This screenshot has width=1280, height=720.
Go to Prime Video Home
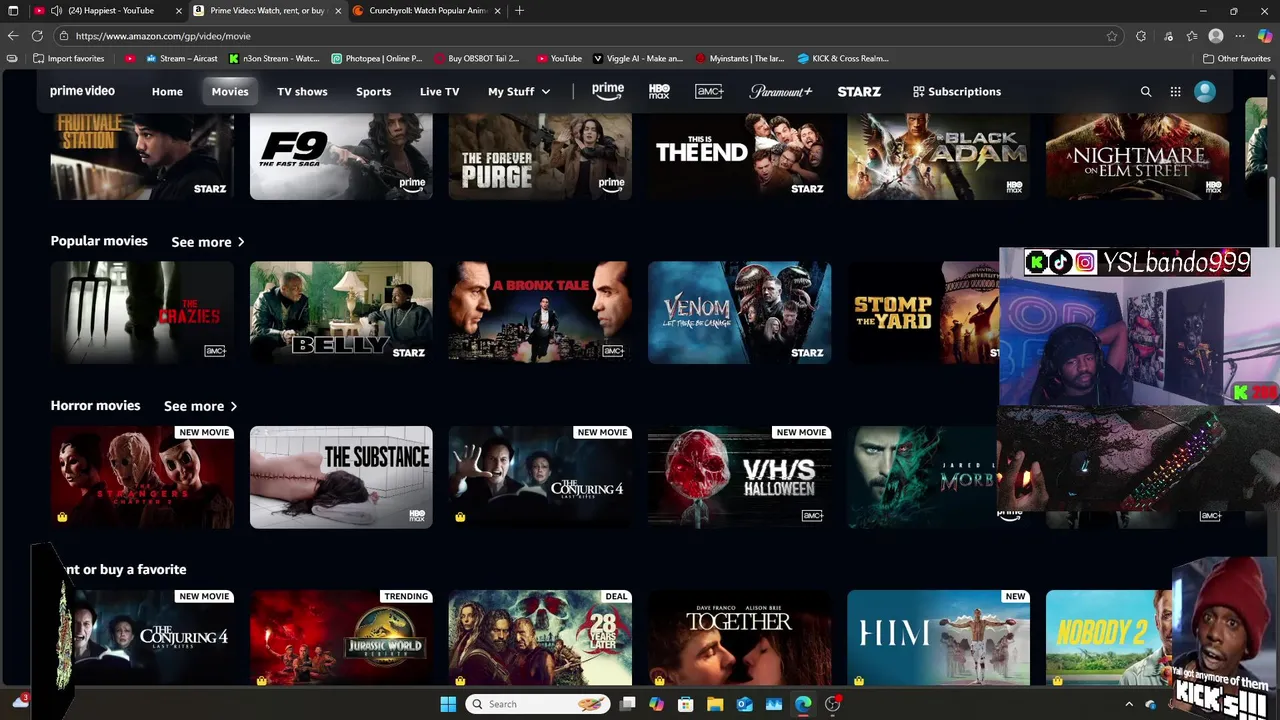coord(167,91)
